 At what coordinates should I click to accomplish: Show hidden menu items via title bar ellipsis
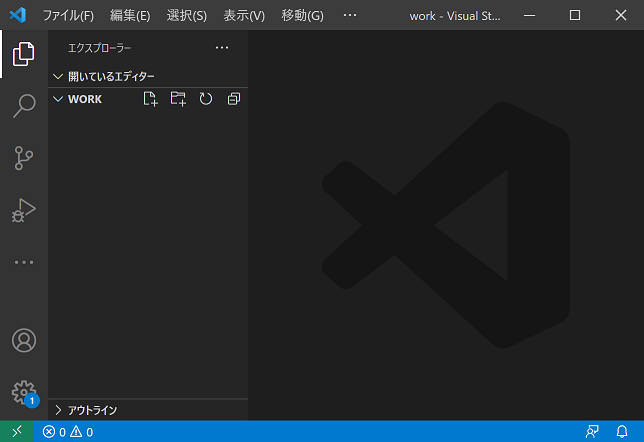350,15
